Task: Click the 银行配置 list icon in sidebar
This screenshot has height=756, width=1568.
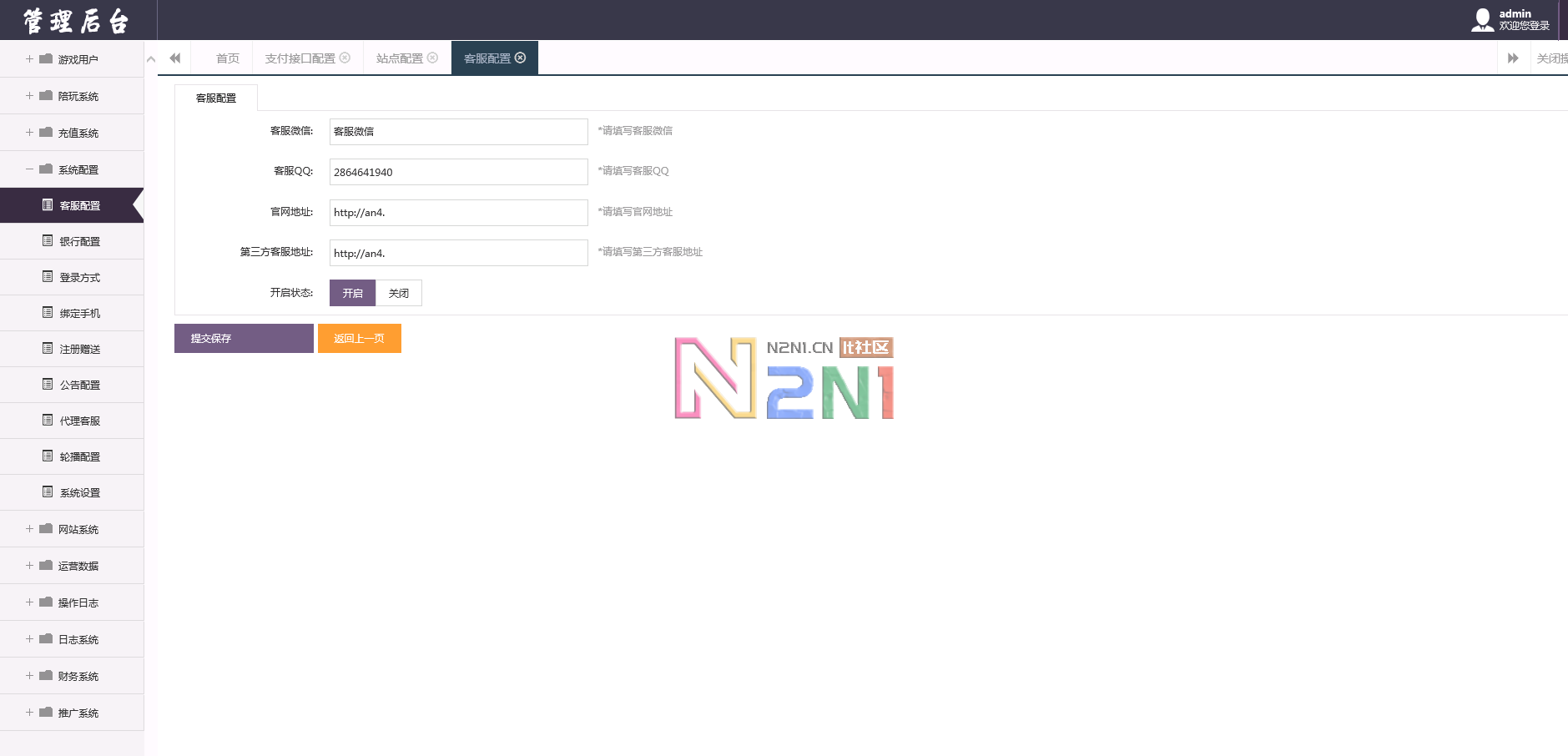Action: 48,240
